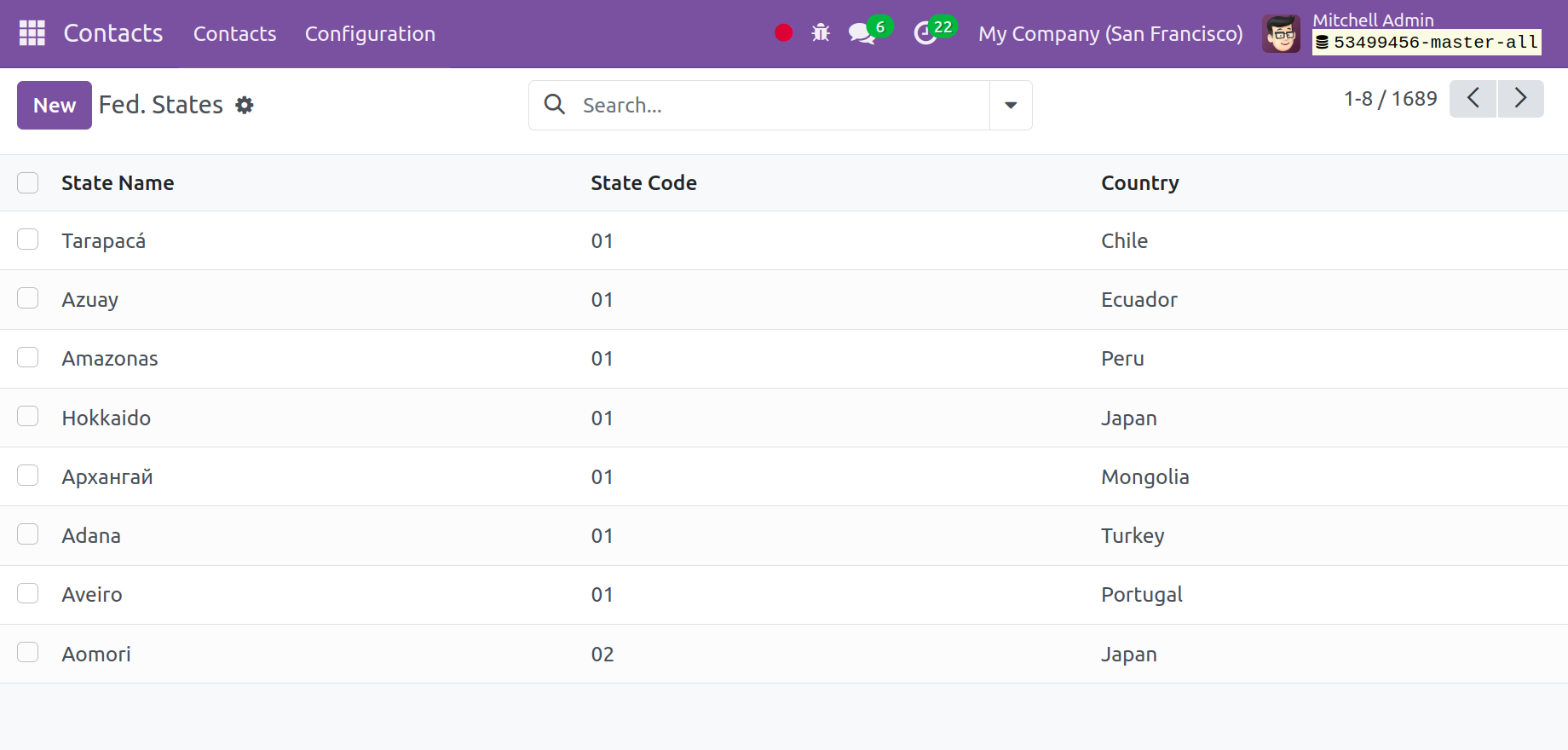Open the activities clock icon
The height and width of the screenshot is (750, 1568).
tap(925, 34)
